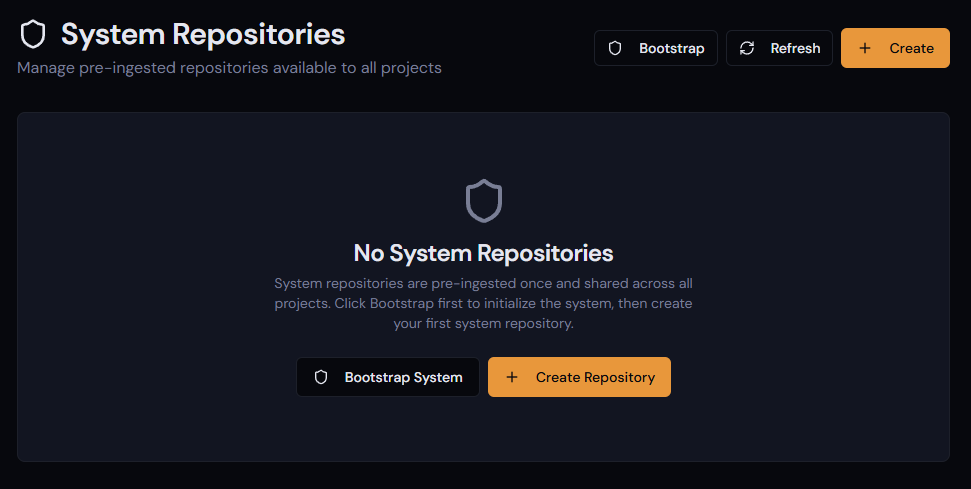Refresh the system repositories list
971x489 pixels.
pyautogui.click(x=779, y=48)
